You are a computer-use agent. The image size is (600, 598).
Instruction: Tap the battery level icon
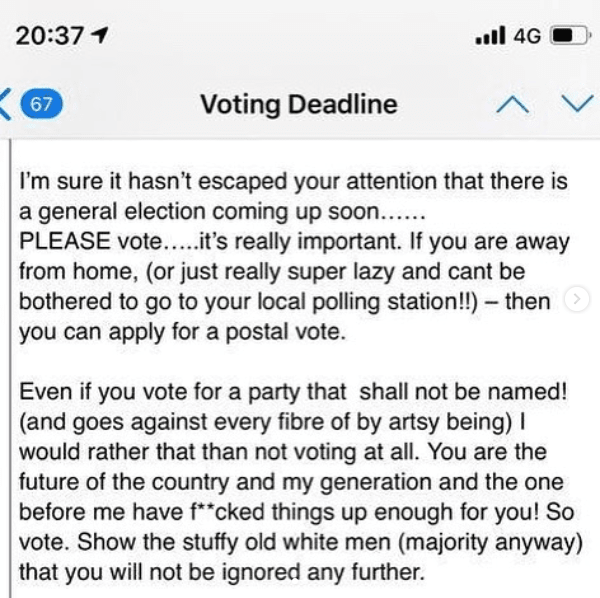570,35
